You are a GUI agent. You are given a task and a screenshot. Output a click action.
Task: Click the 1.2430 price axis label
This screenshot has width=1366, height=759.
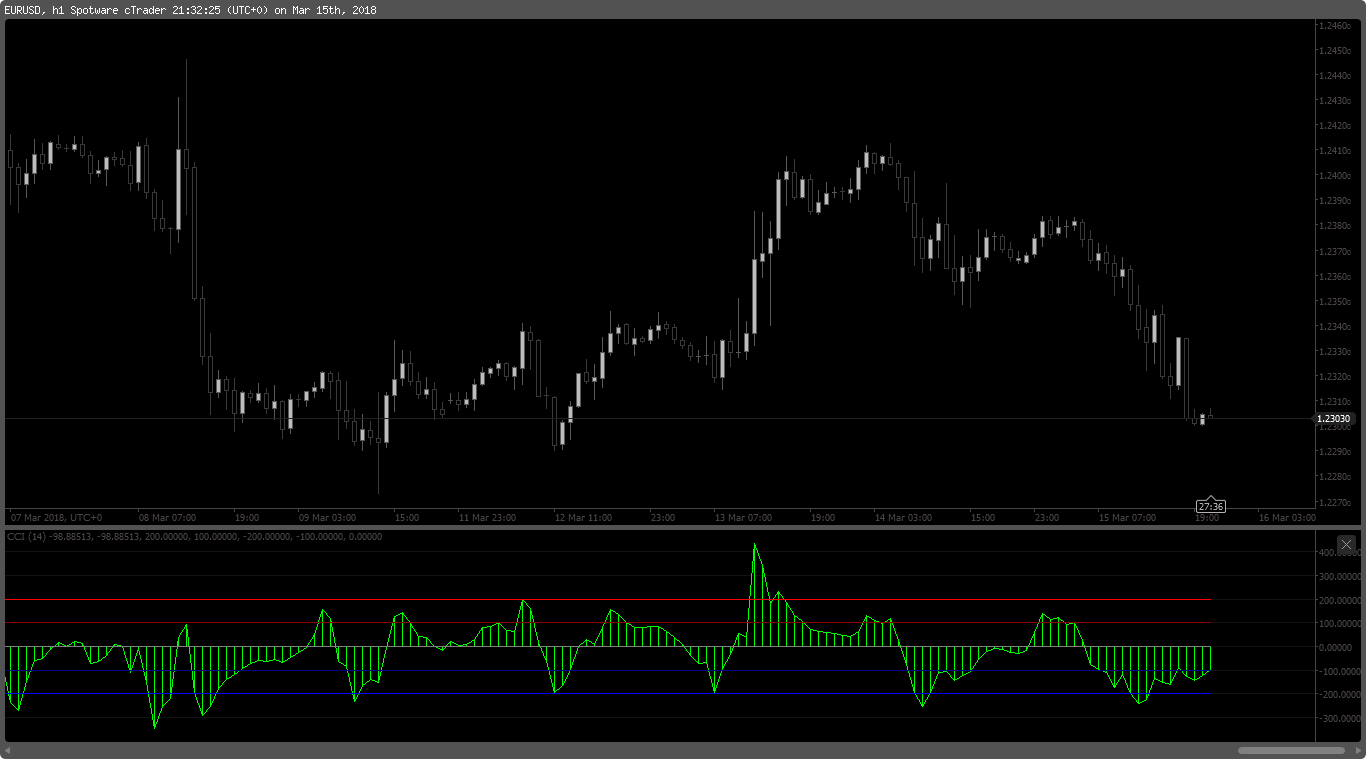(1335, 101)
